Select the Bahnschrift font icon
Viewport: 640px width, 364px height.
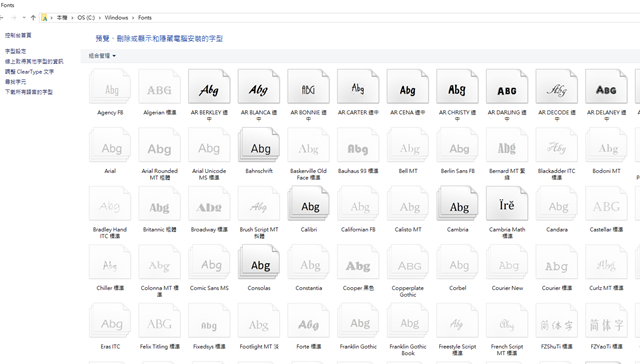coord(259,145)
